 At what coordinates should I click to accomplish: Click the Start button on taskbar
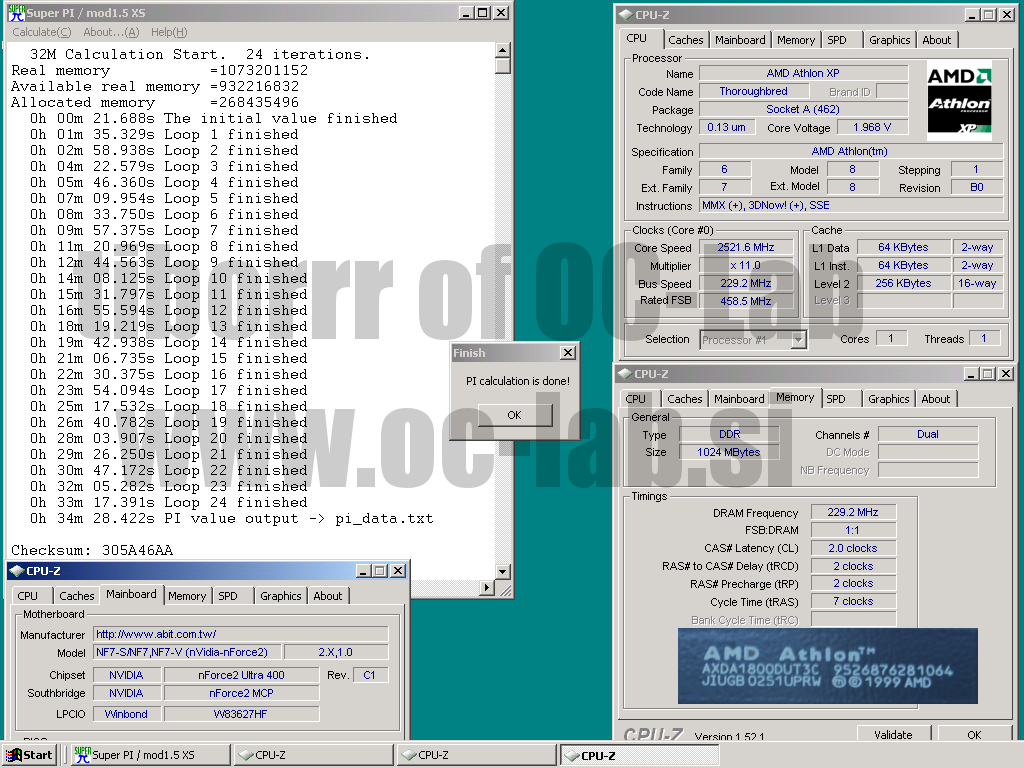29,755
